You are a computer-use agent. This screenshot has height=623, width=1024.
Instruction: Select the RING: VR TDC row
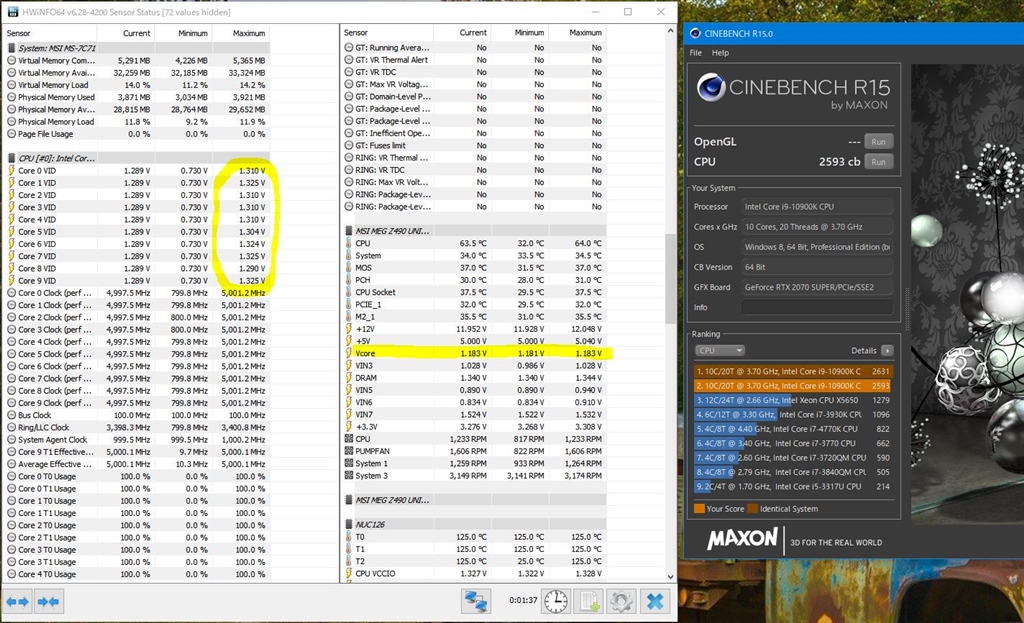(x=474, y=170)
